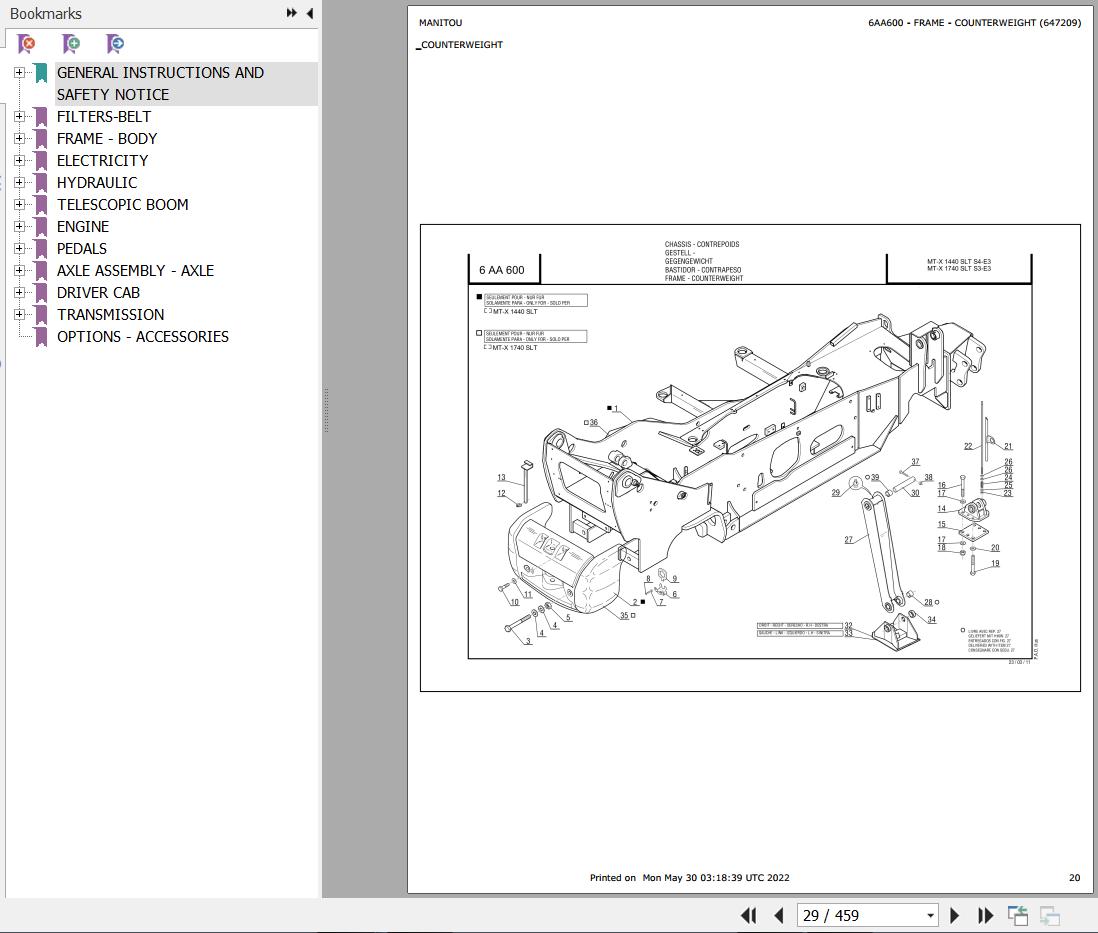This screenshot has height=933, width=1098.
Task: Click the bookmark icon beside HYDRAULIC
Action: (x=41, y=183)
